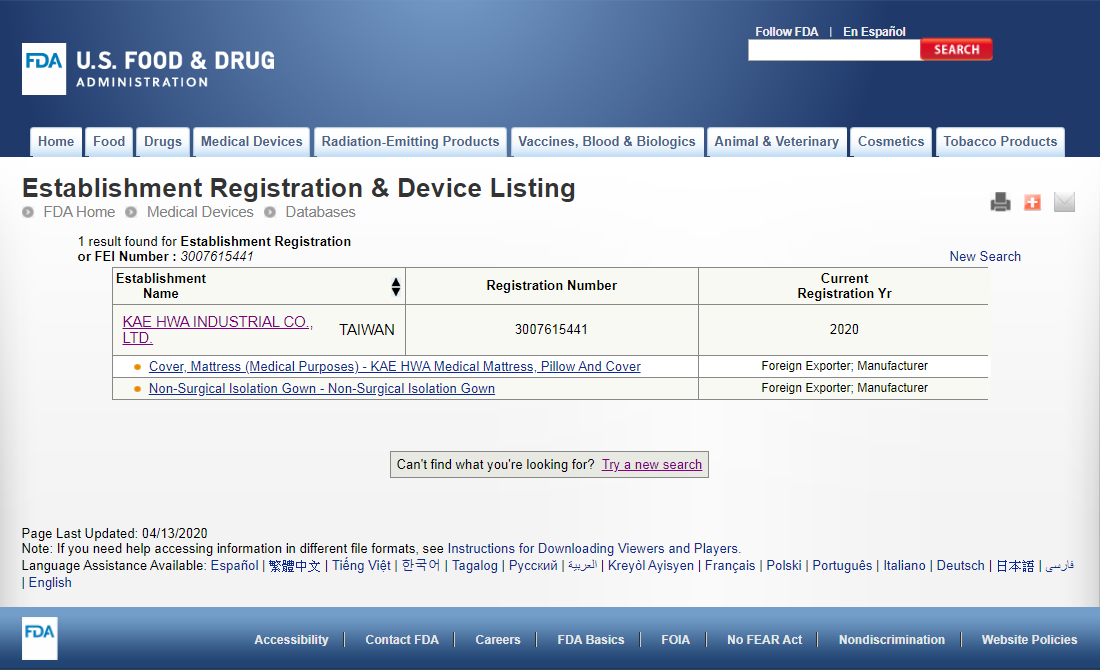Select Español language assistance
This screenshot has height=670, width=1100.
[234, 565]
